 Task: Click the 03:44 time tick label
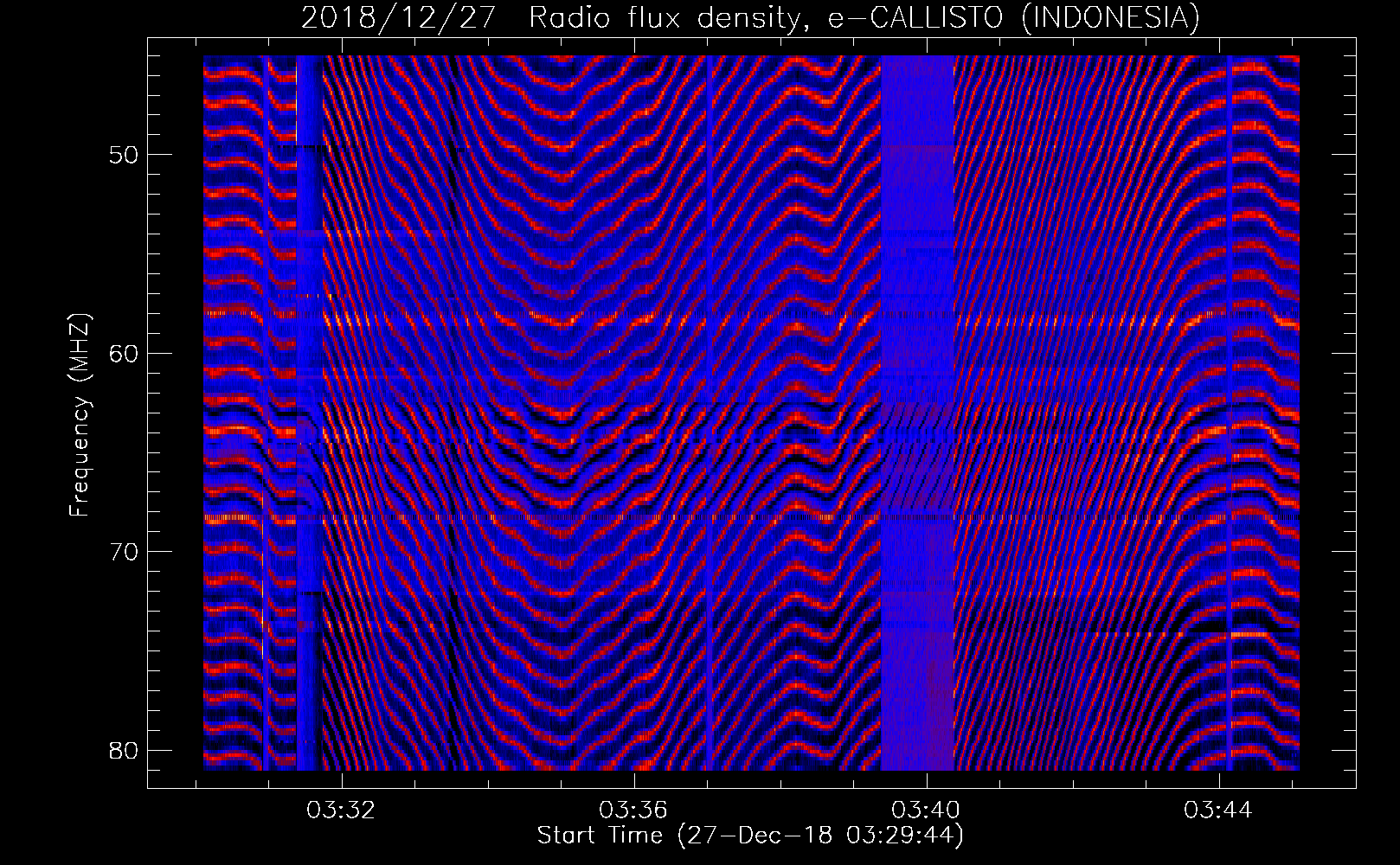point(1219,811)
